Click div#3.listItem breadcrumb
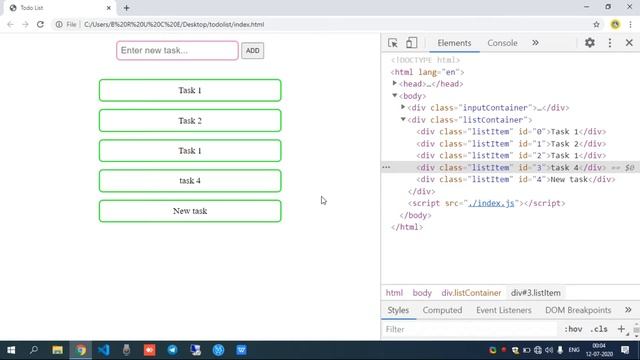The width and height of the screenshot is (640, 360). (x=536, y=293)
